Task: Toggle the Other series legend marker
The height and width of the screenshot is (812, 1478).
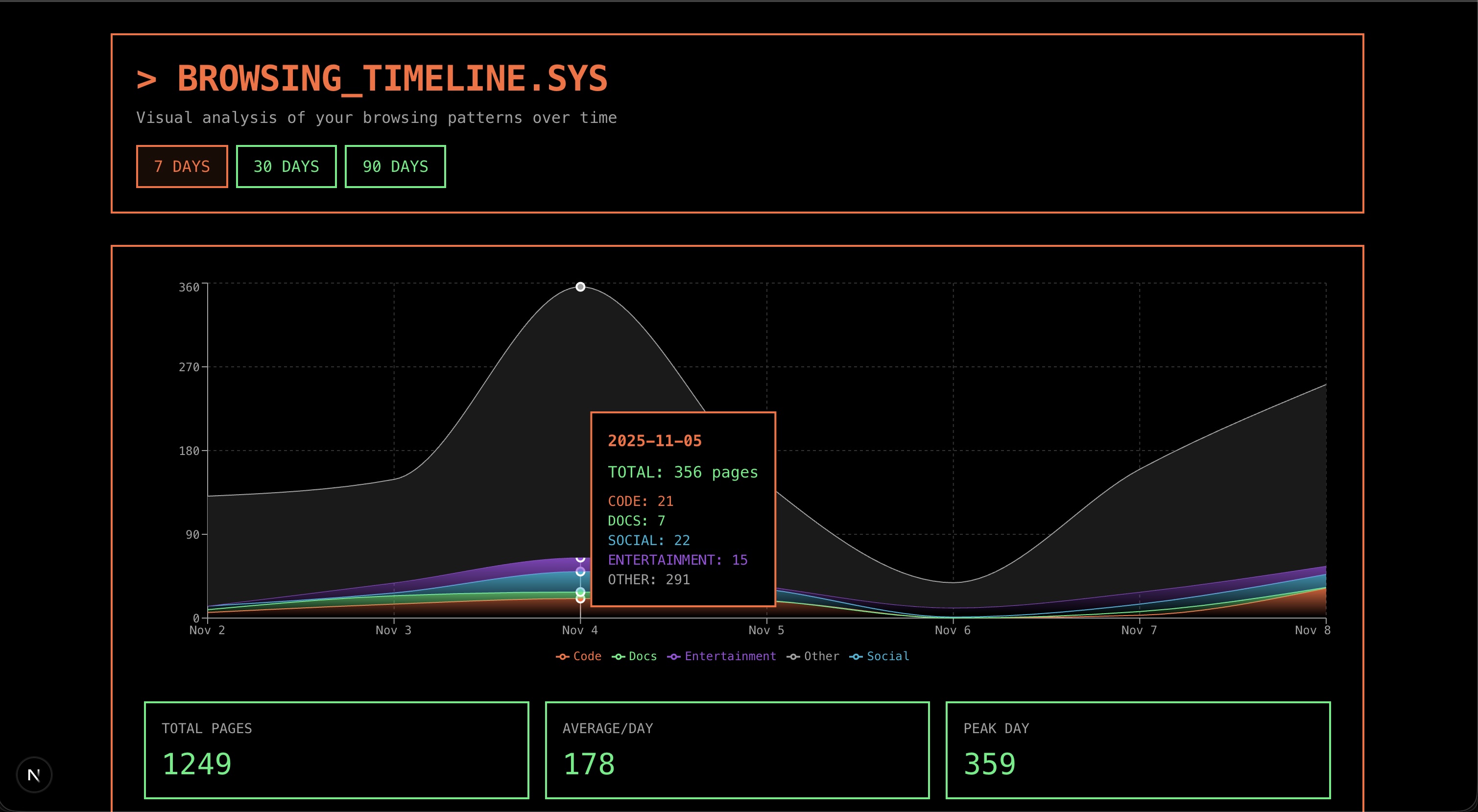Action: pos(793,656)
